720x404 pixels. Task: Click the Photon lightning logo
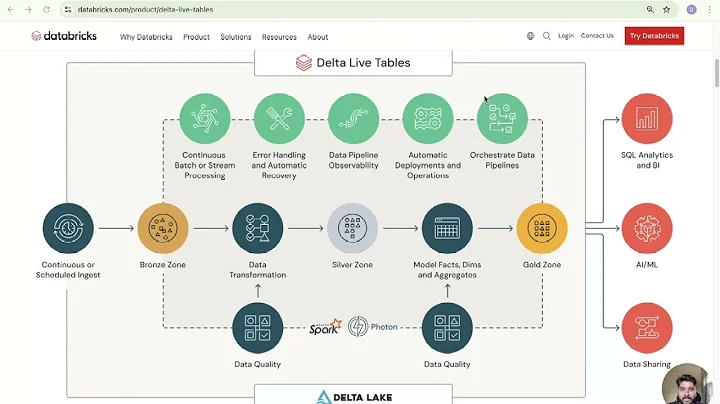(x=358, y=327)
